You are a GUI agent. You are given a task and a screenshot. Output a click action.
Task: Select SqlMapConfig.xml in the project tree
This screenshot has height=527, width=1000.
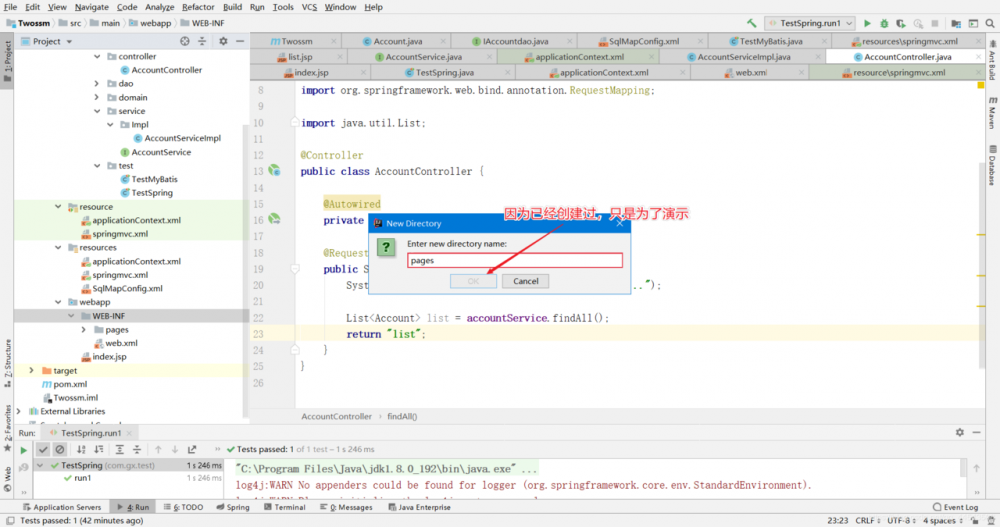point(126,288)
